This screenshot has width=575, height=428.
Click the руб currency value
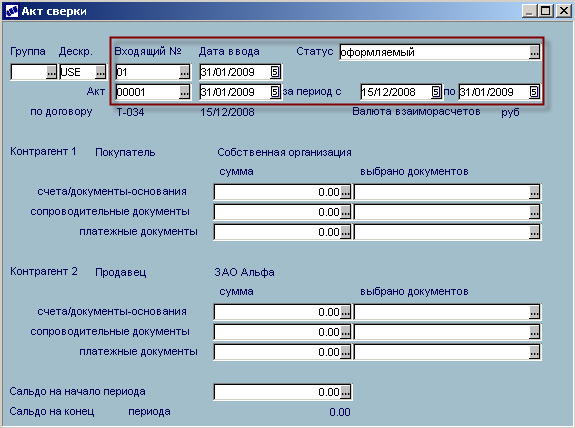[x=510, y=112]
